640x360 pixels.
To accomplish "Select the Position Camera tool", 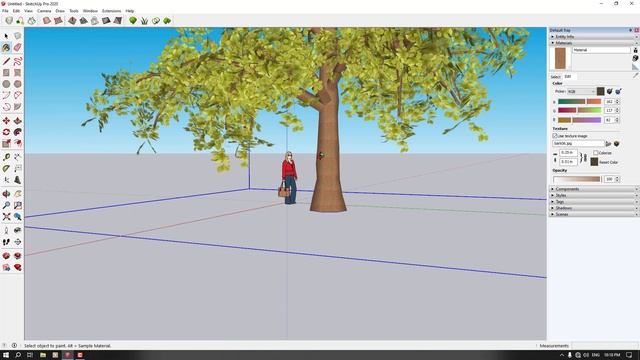I will coord(6,231).
